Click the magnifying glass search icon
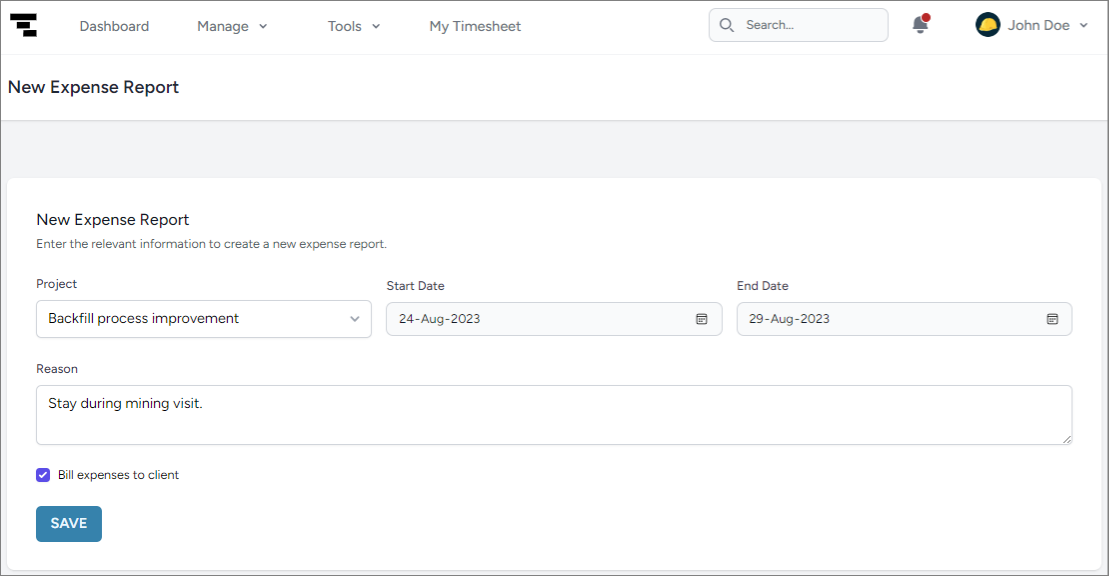This screenshot has width=1109, height=576. point(727,26)
